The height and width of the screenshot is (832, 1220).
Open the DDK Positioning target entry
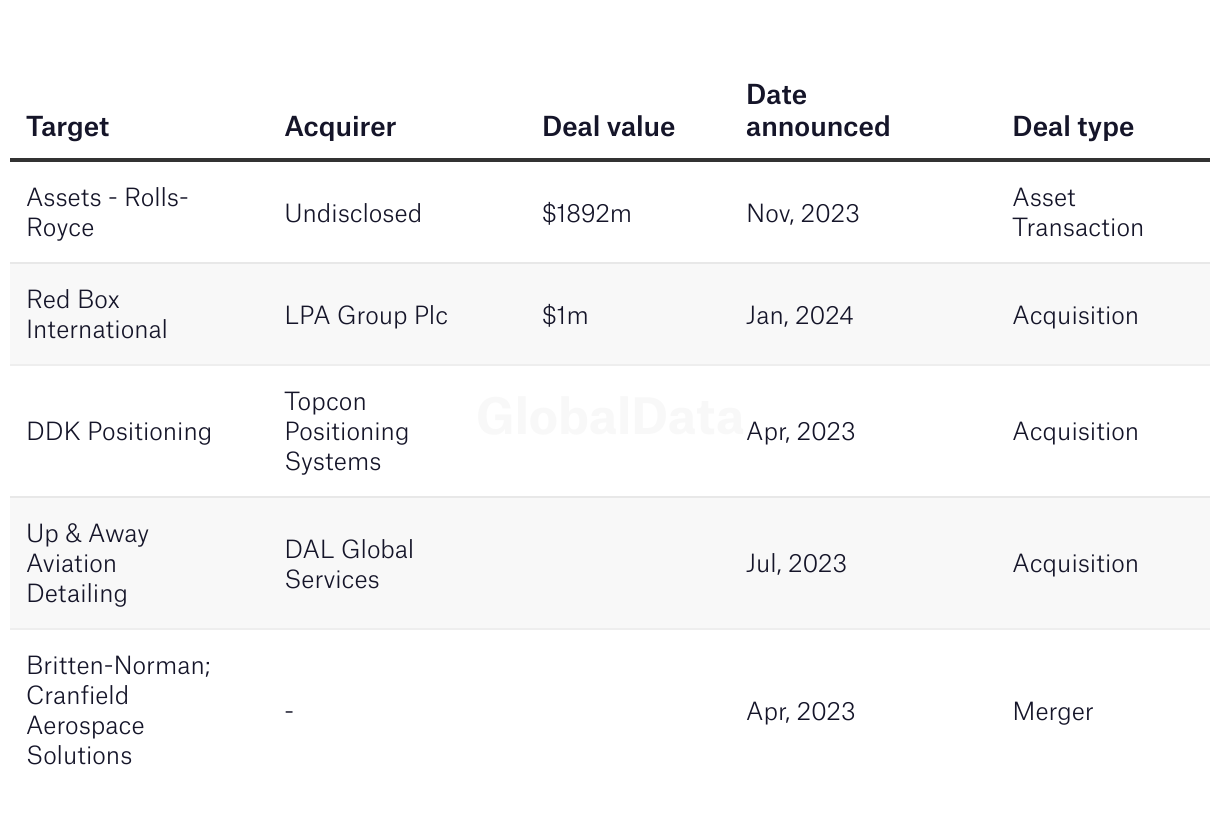(119, 432)
